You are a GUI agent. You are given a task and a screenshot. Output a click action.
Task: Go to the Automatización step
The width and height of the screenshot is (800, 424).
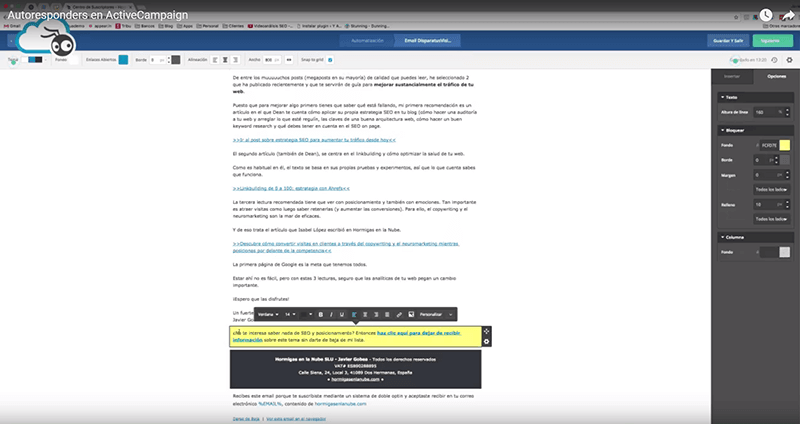pos(367,40)
